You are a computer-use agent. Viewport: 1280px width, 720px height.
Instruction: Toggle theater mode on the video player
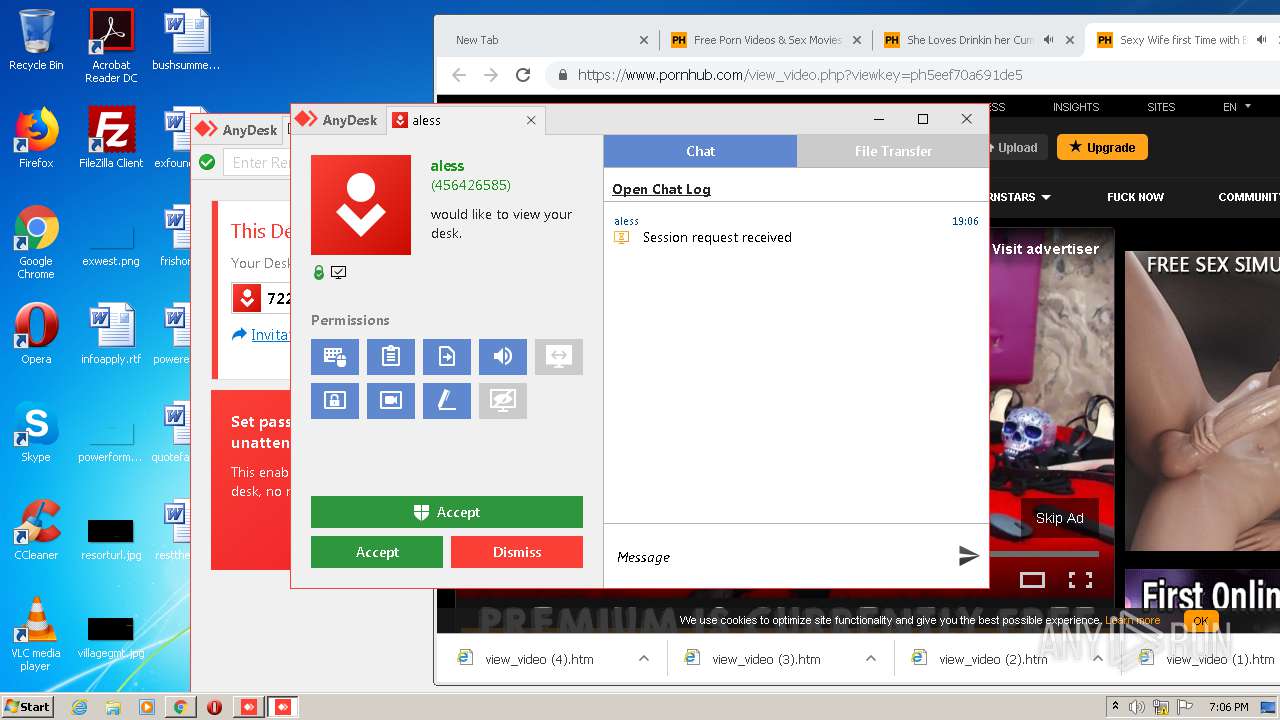point(1032,580)
